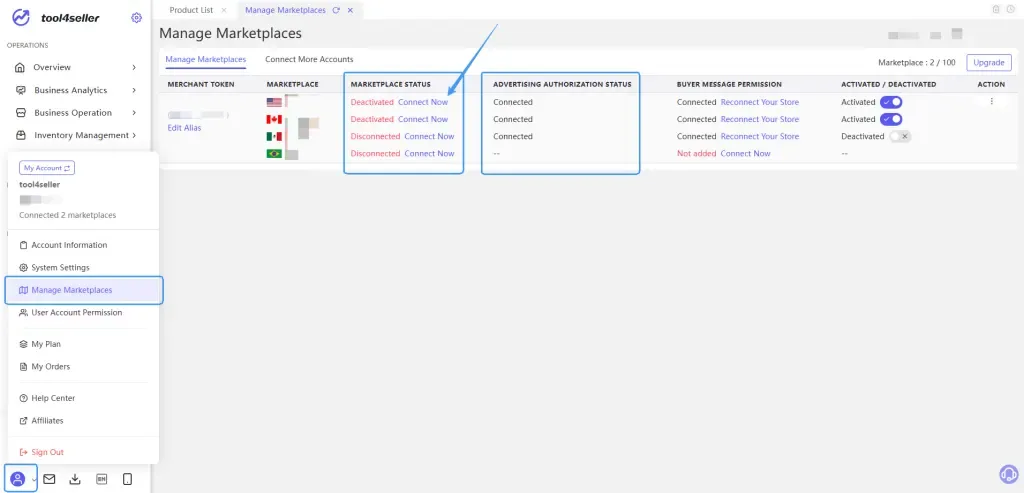
Task: Click the tool4seller logo icon
Action: pyautogui.click(x=21, y=18)
